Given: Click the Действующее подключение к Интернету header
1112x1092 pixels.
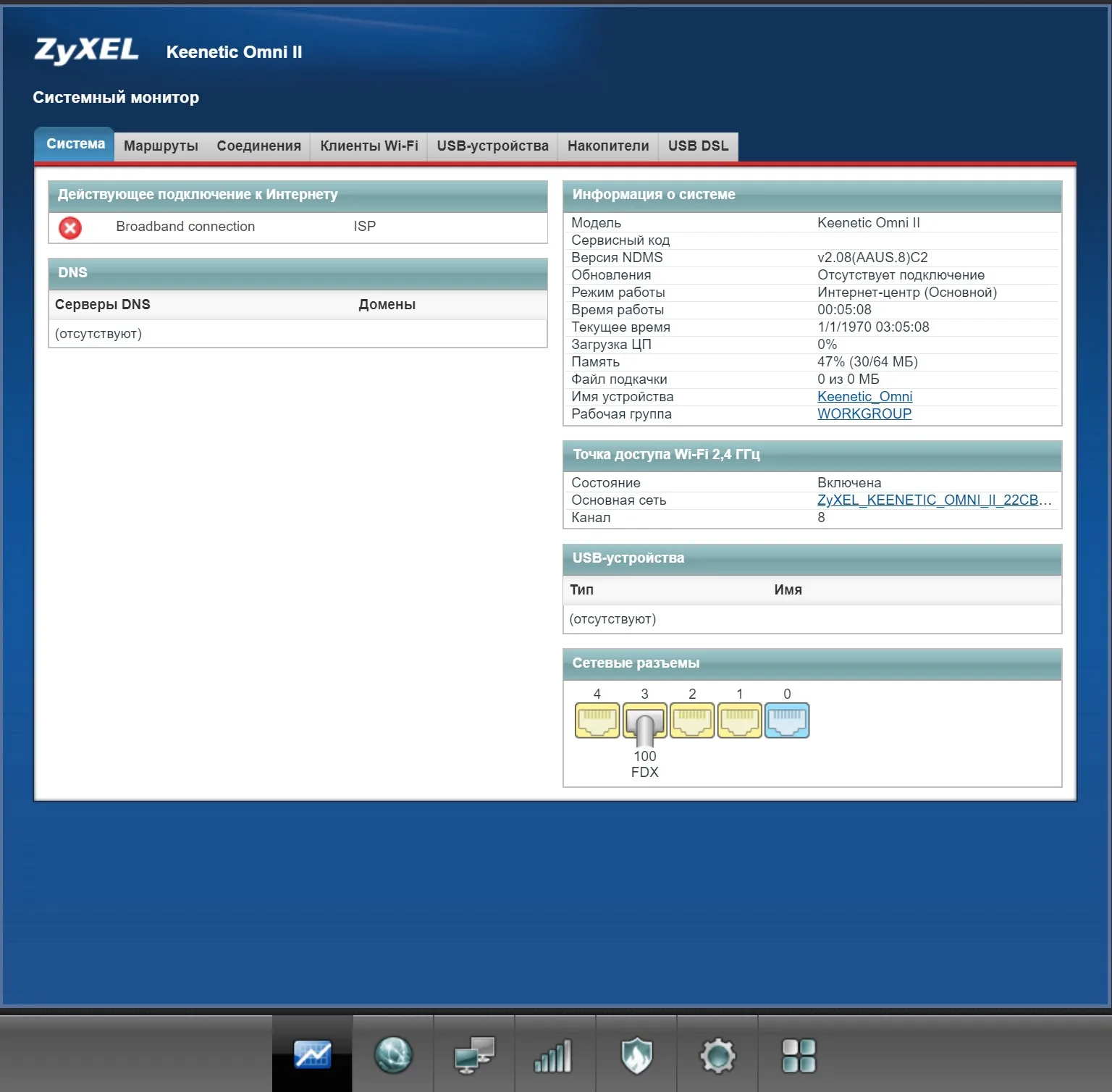Looking at the screenshot, I should pyautogui.click(x=298, y=196).
